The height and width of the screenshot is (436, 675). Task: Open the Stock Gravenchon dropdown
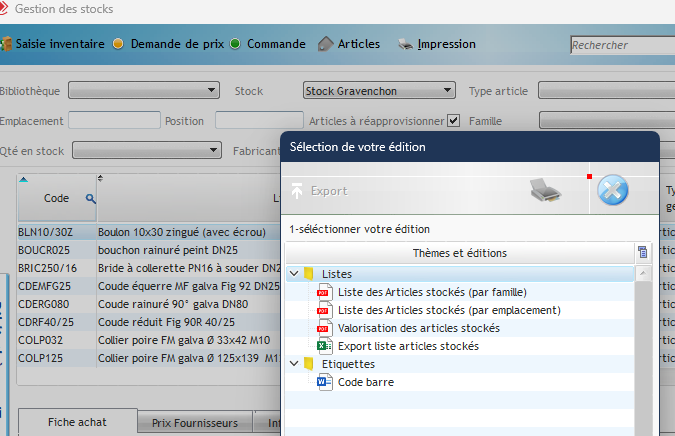pyautogui.click(x=379, y=90)
